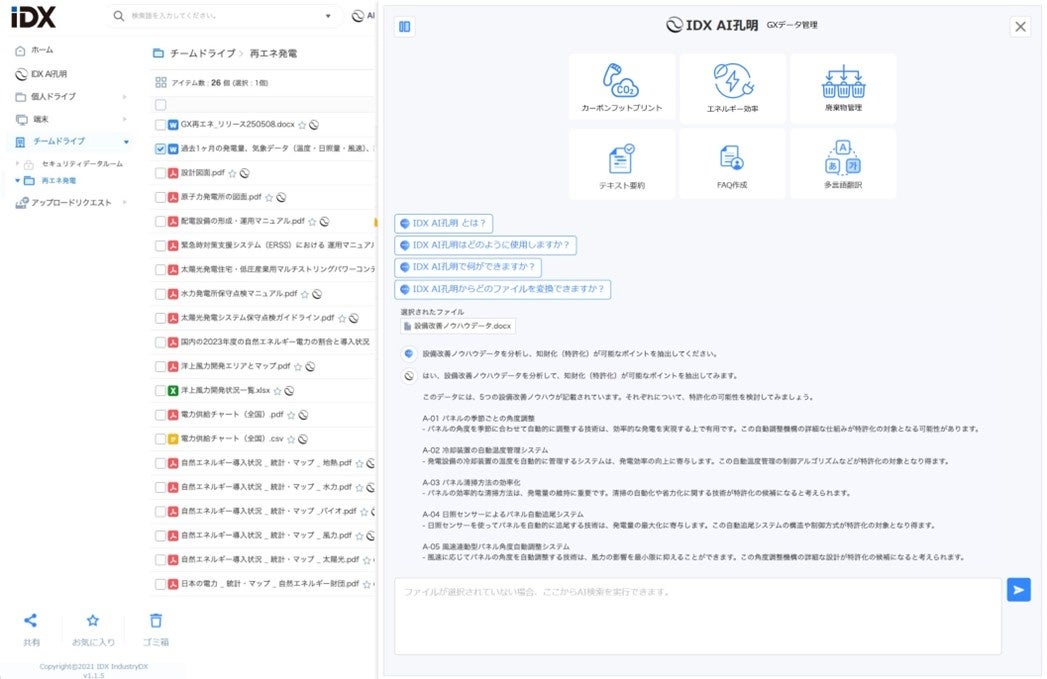Select 再エネ発電 folder in tree
1047x679 pixels.
(58, 180)
